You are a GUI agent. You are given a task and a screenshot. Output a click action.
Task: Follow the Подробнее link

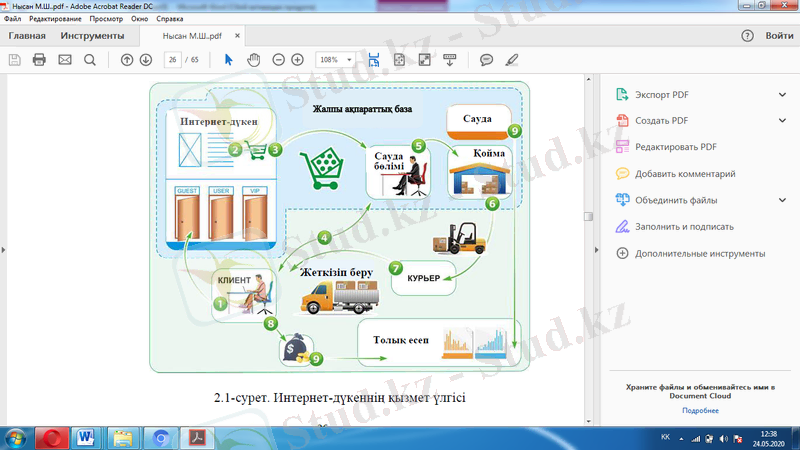[x=700, y=410]
